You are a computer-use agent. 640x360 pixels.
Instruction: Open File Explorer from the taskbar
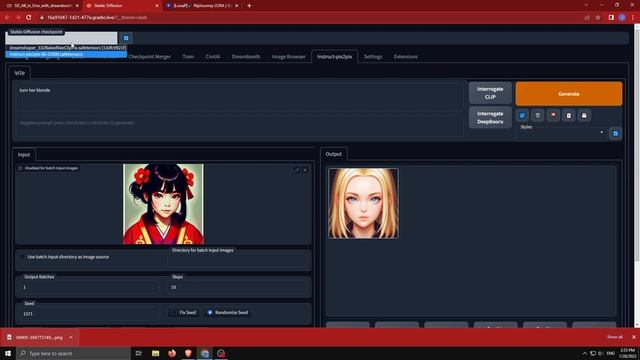[x=156, y=353]
